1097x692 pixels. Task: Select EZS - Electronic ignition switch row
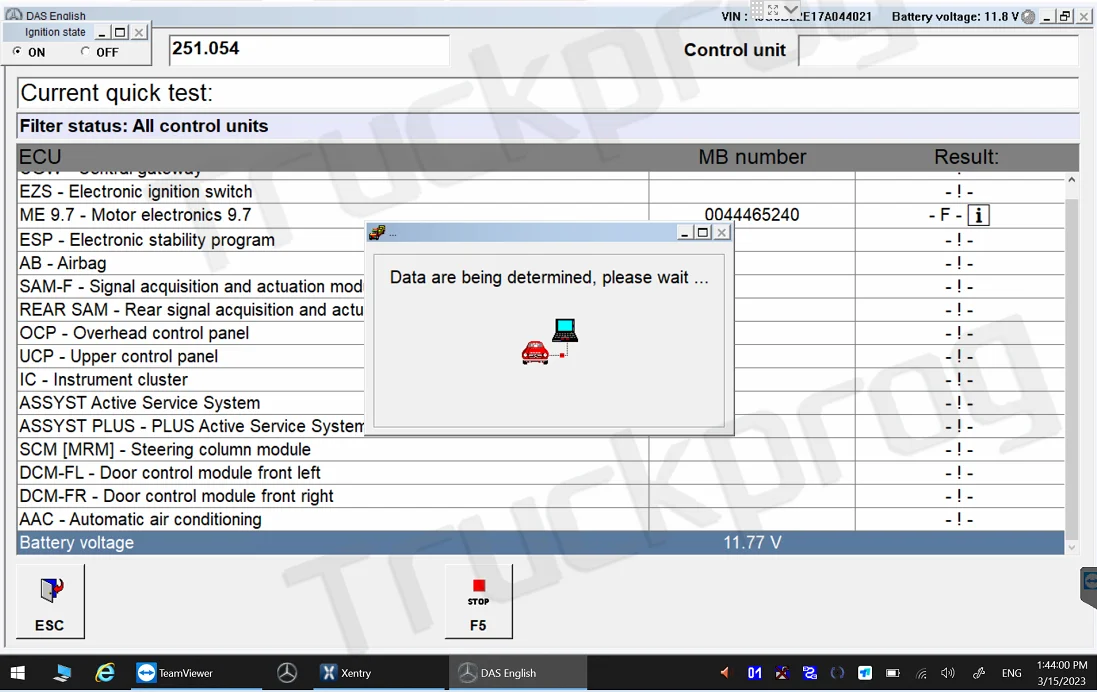[x=540, y=192]
